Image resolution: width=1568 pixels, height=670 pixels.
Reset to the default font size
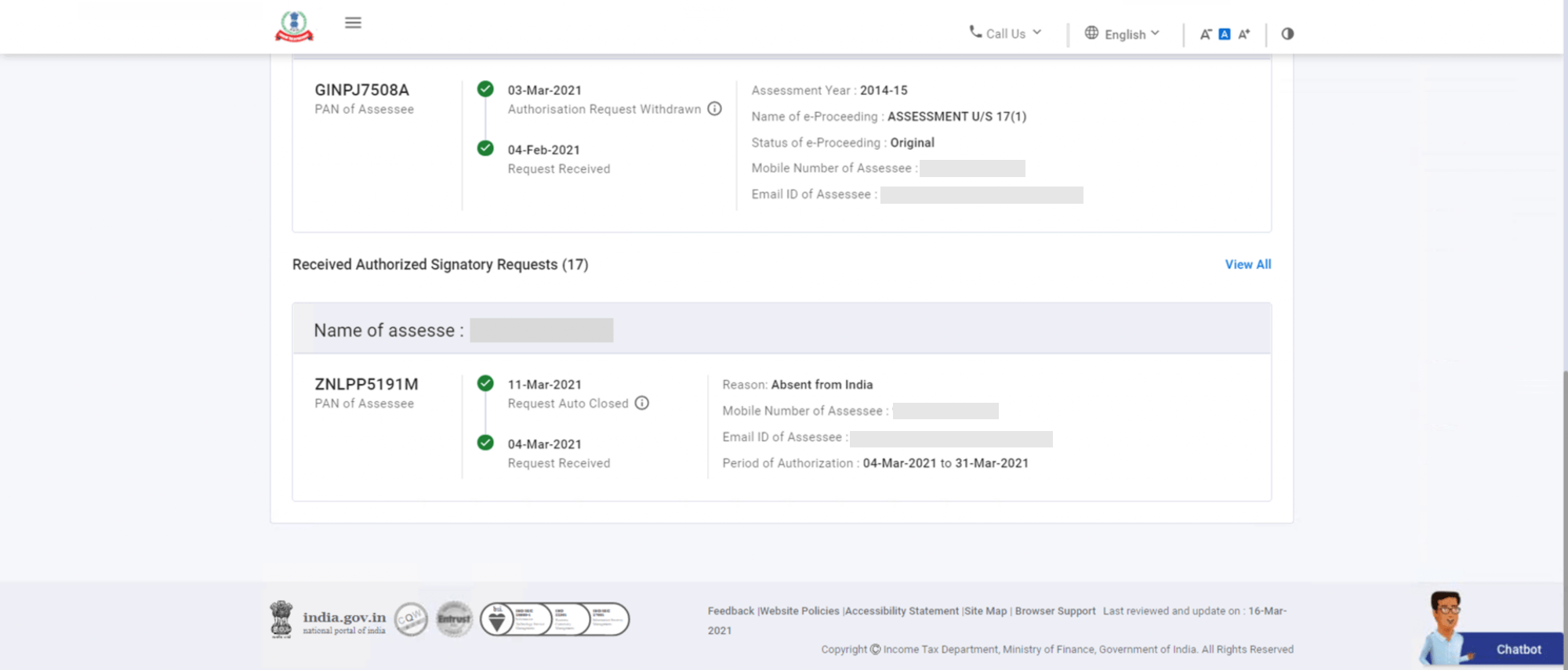point(1224,34)
